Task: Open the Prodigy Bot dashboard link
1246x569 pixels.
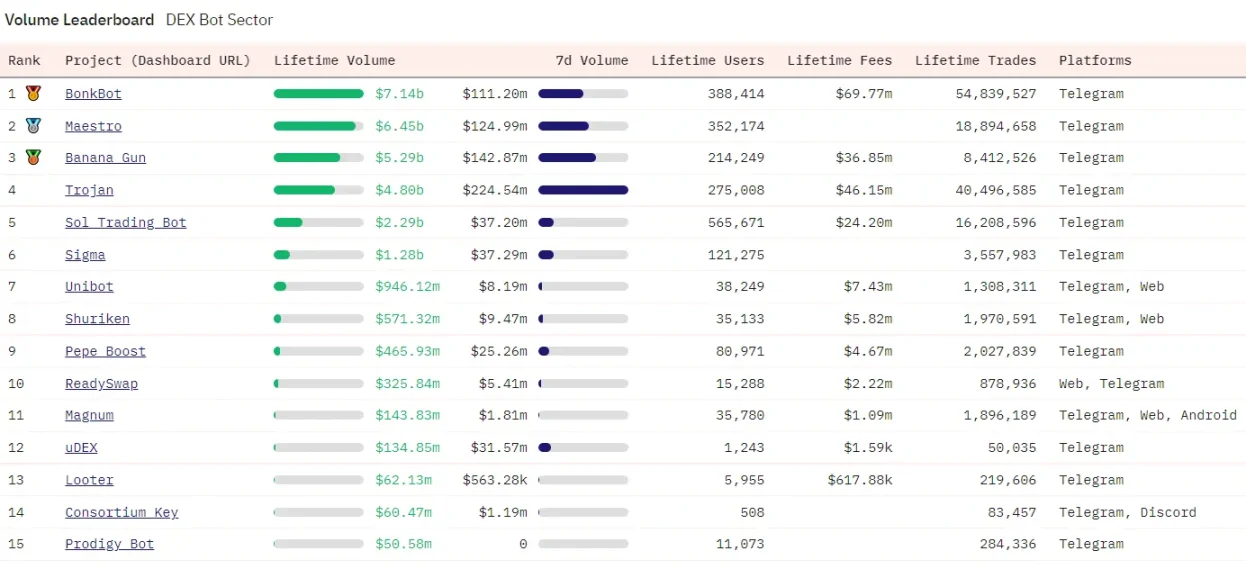Action: coord(109,544)
